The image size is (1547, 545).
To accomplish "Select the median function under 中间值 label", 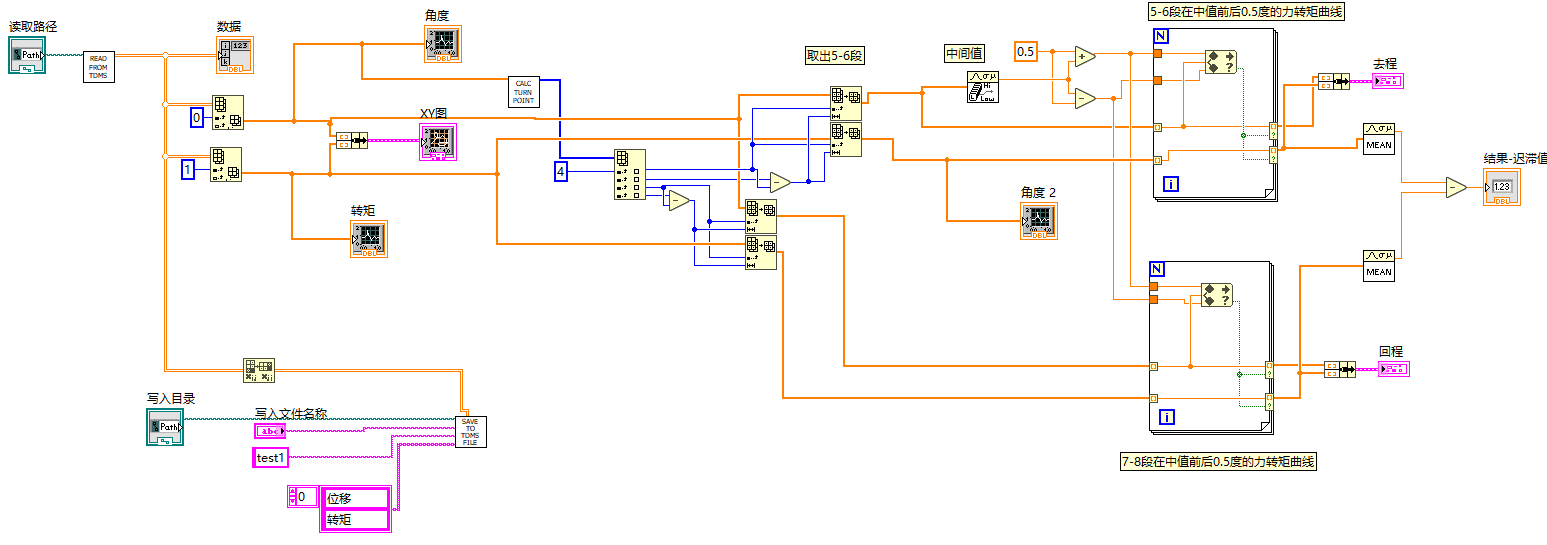I will (x=982, y=87).
